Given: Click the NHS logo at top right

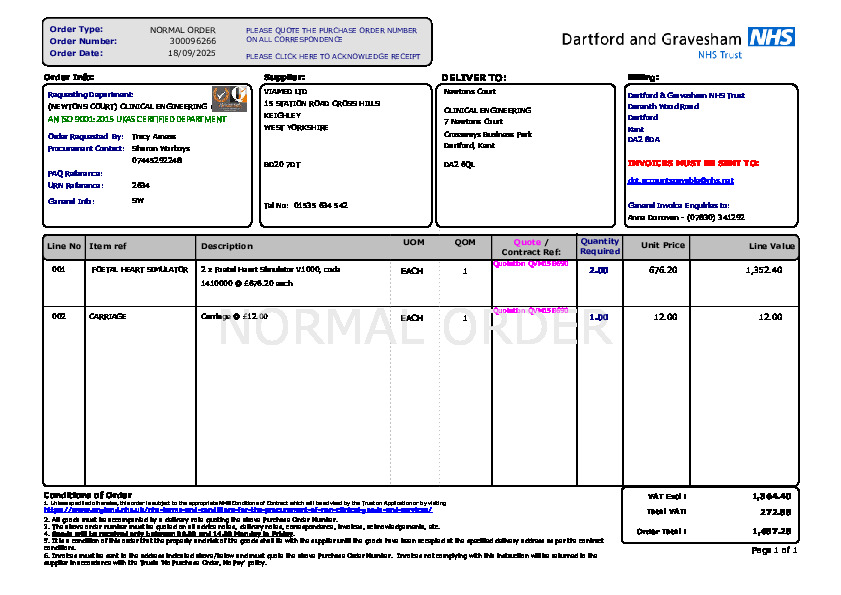Looking at the screenshot, I should [x=771, y=38].
